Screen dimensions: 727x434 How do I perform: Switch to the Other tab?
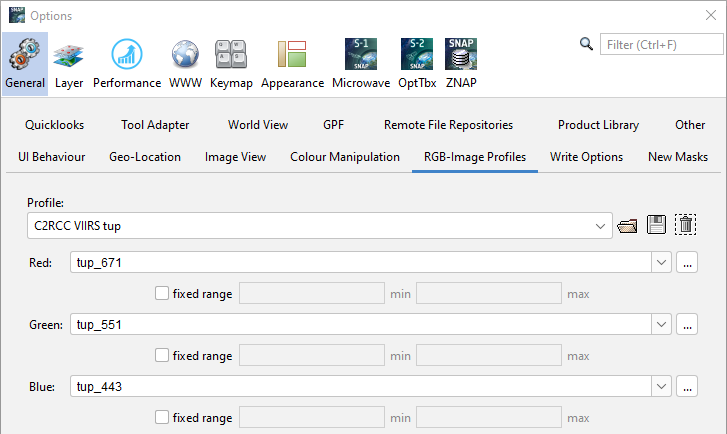[x=690, y=125]
